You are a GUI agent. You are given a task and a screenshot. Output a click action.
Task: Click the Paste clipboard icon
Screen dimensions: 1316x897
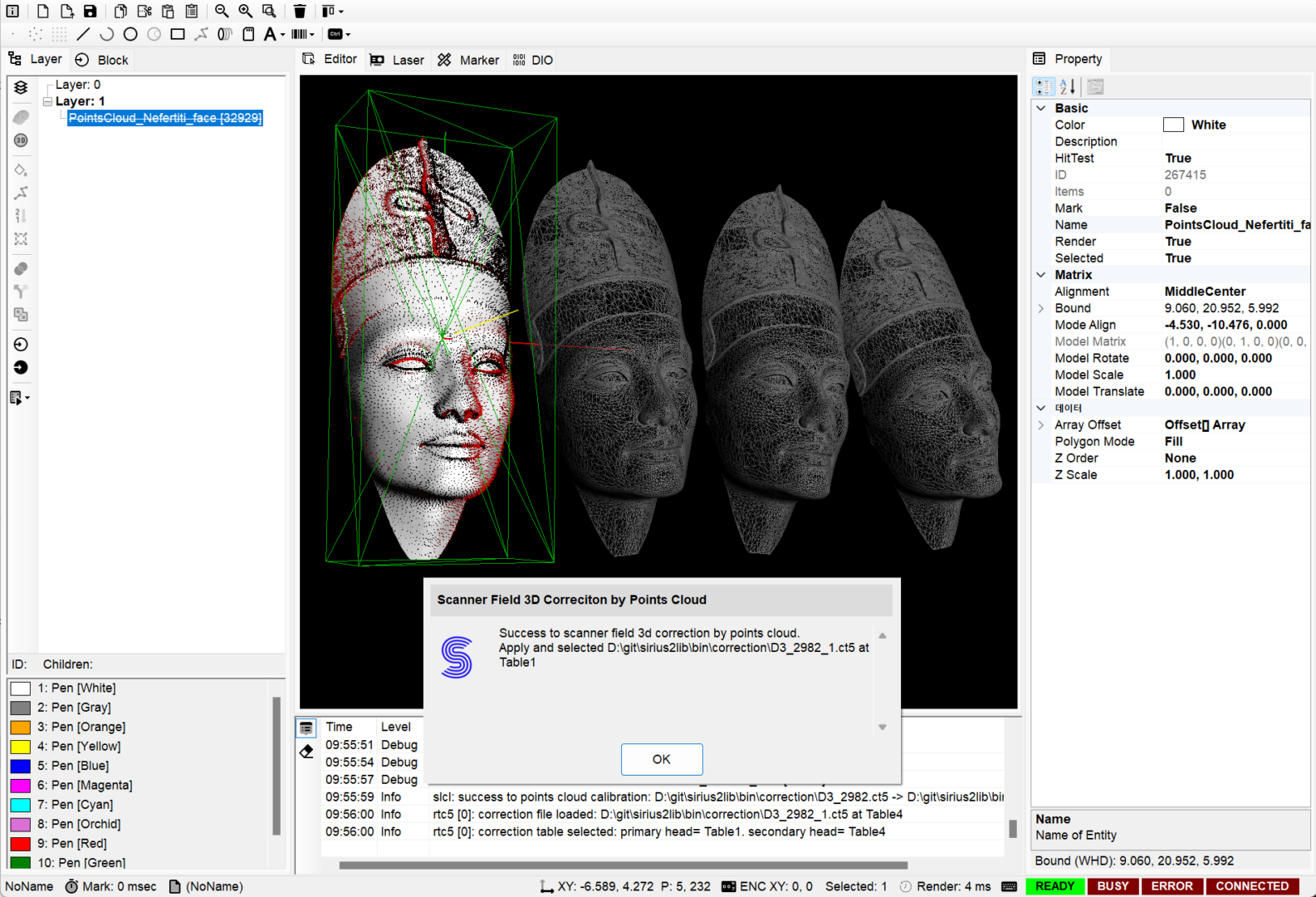click(x=168, y=11)
